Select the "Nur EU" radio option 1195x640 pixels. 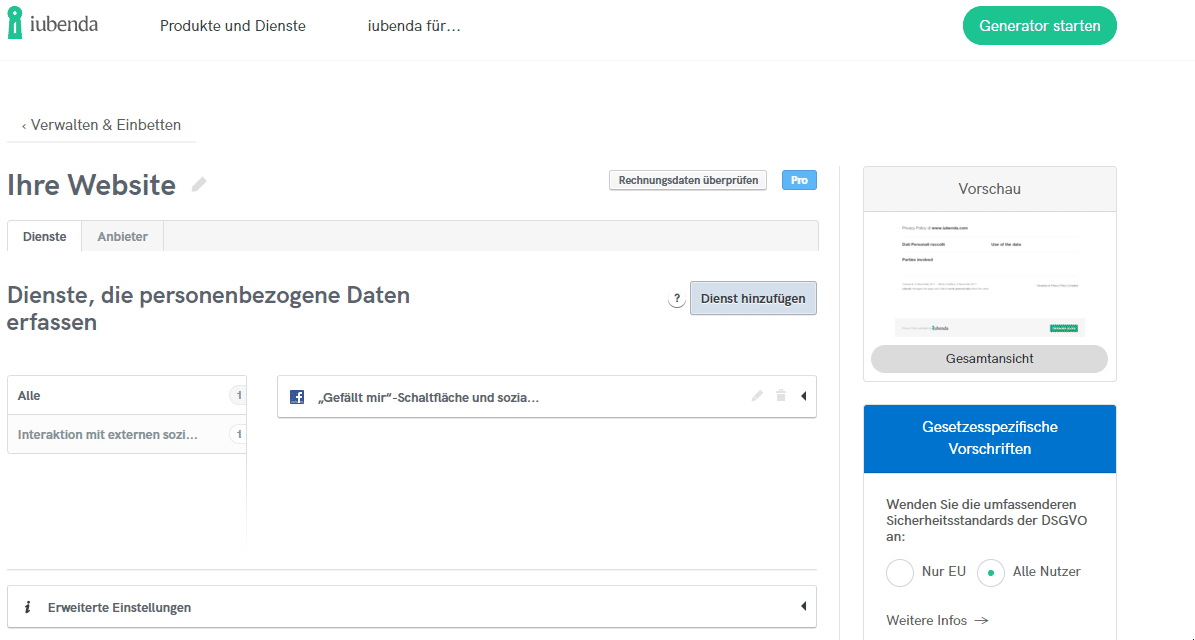(x=900, y=572)
